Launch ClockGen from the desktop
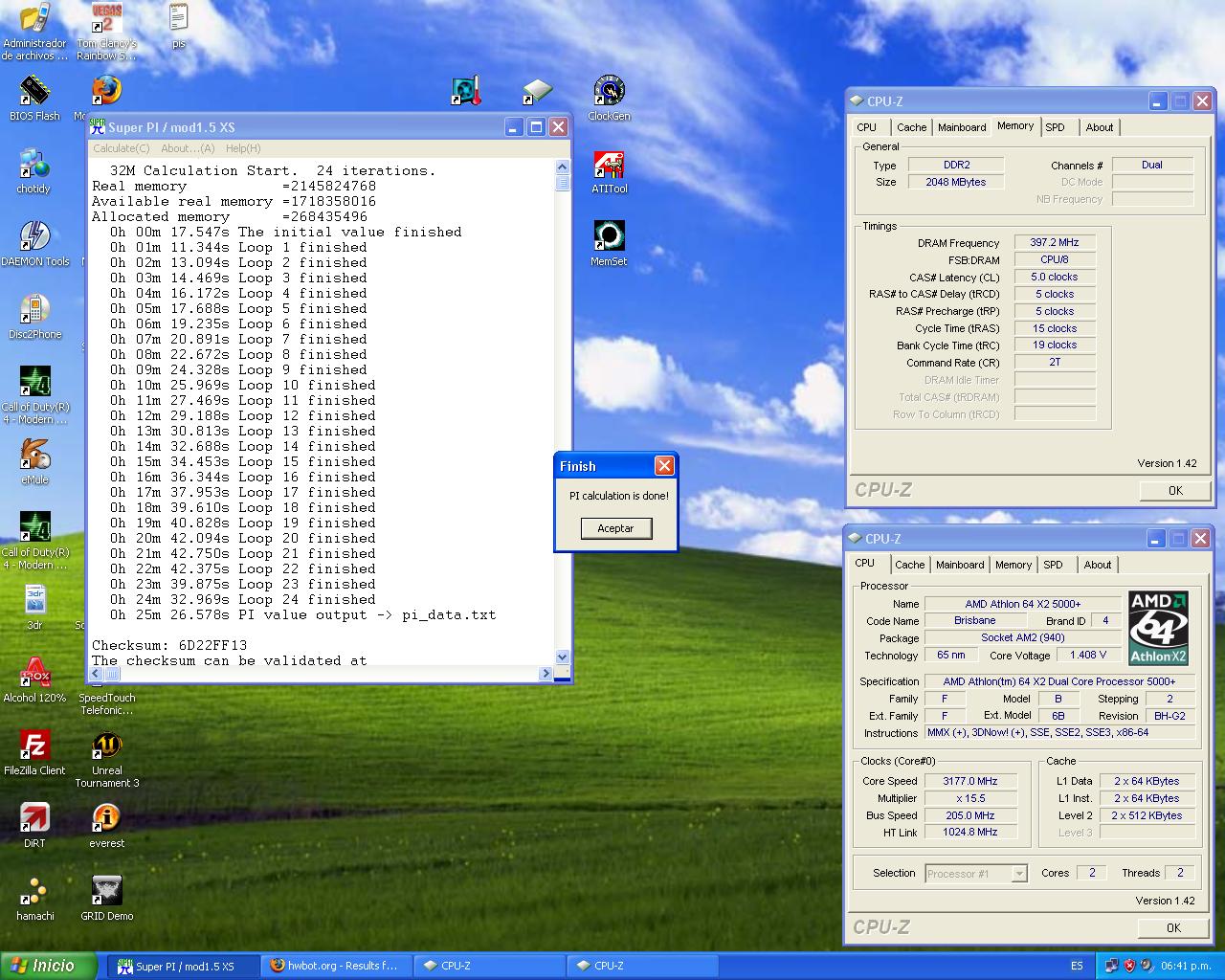This screenshot has width=1225, height=980. [609, 99]
